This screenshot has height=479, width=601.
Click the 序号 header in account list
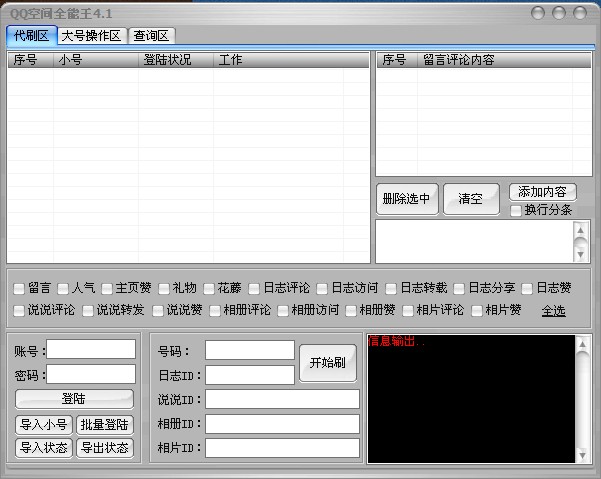tap(31, 60)
